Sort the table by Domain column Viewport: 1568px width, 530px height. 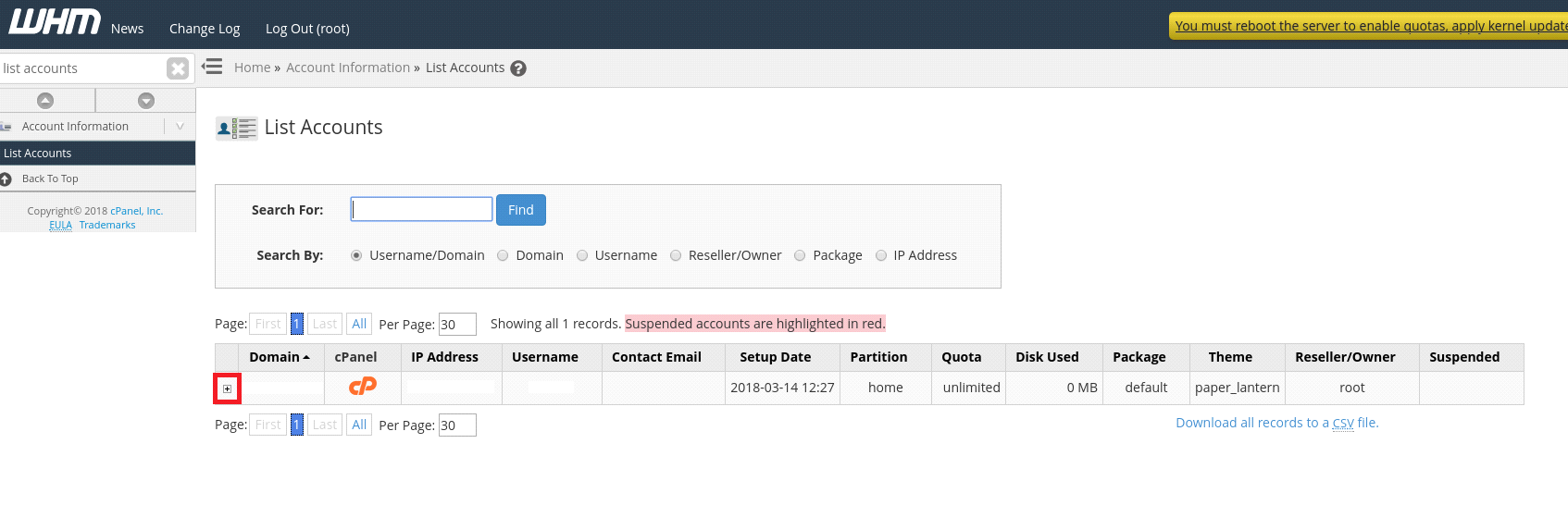tap(280, 357)
